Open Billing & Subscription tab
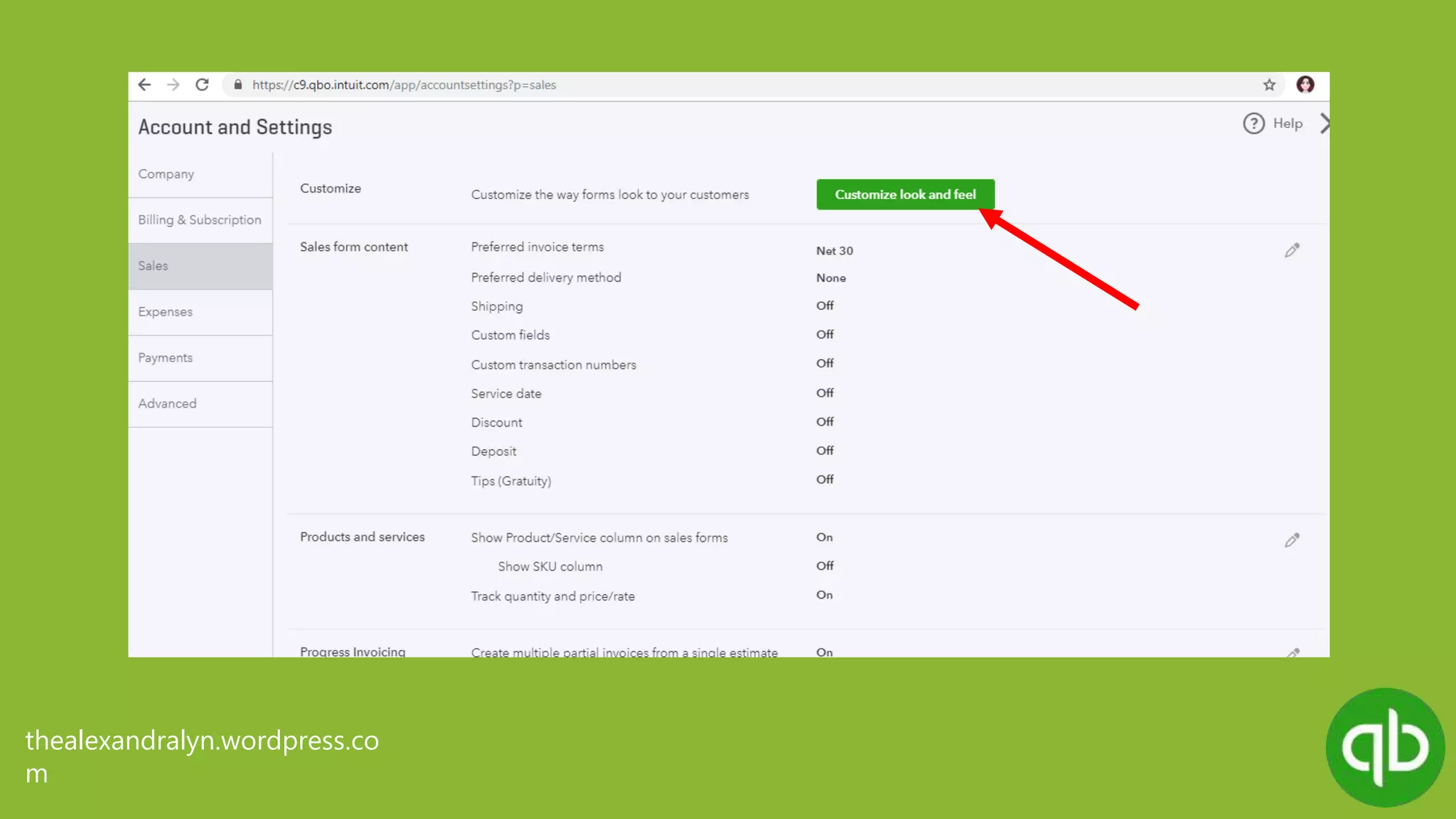This screenshot has width=1456, height=819. click(200, 220)
